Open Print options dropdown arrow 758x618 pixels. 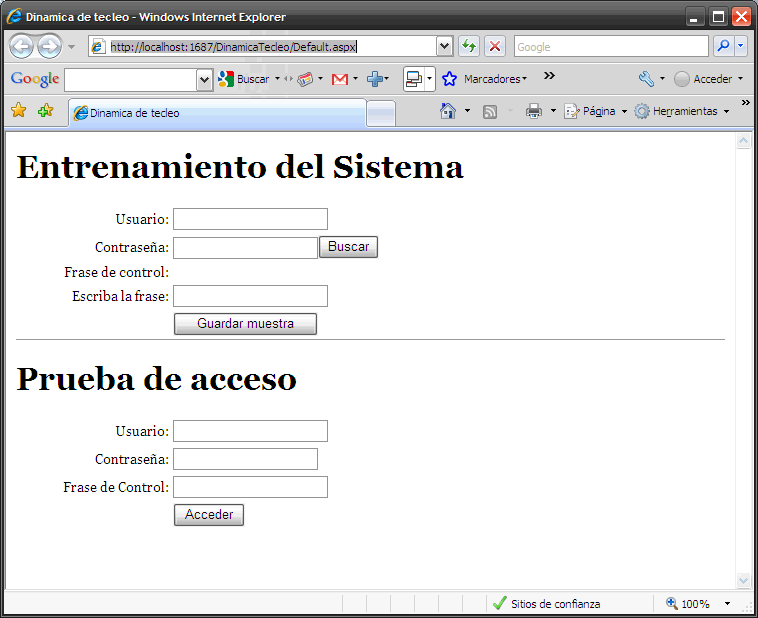pyautogui.click(x=553, y=111)
